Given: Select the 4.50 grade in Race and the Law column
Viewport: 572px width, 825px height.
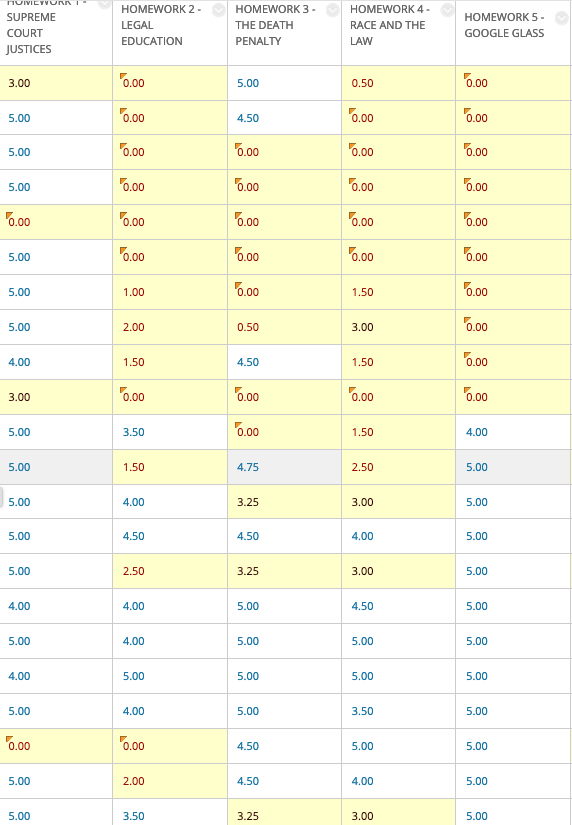Looking at the screenshot, I should click(363, 606).
